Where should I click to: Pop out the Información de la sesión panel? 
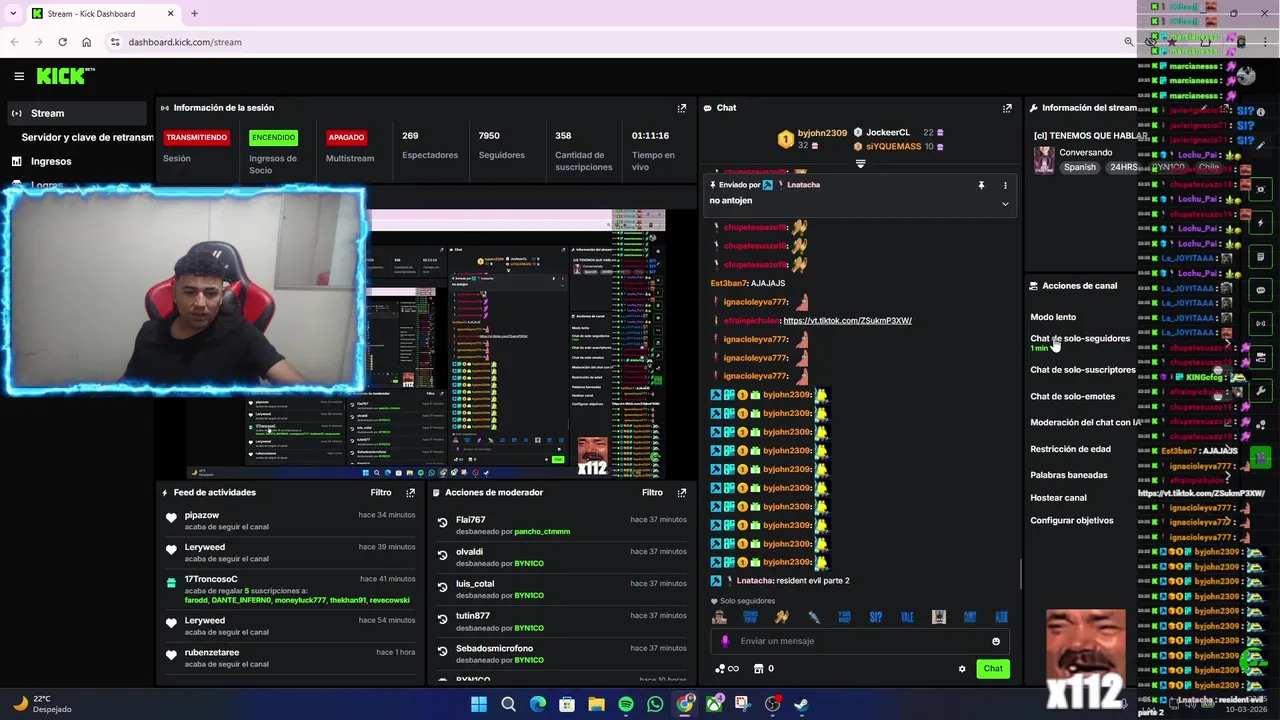[x=682, y=108]
